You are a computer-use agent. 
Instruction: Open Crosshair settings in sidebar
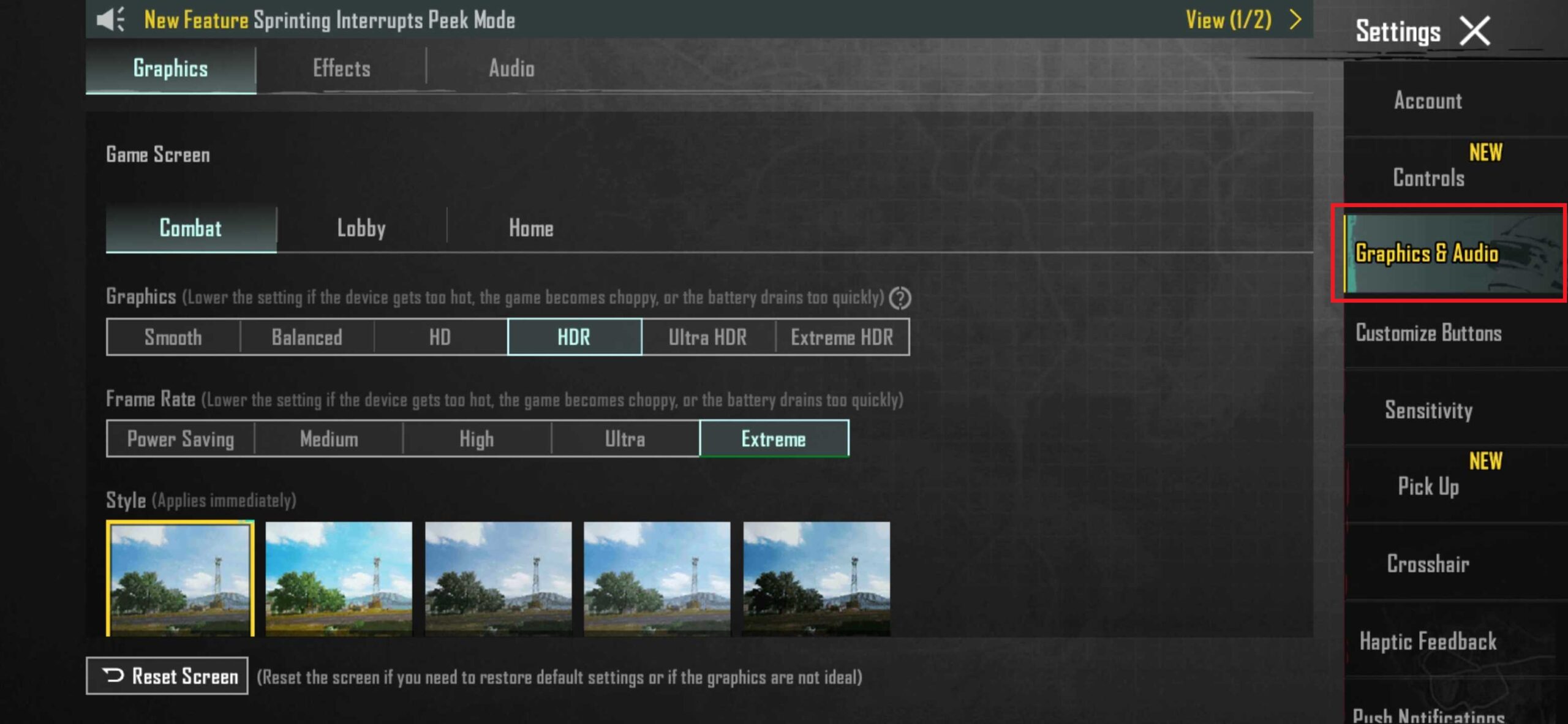pyautogui.click(x=1428, y=564)
